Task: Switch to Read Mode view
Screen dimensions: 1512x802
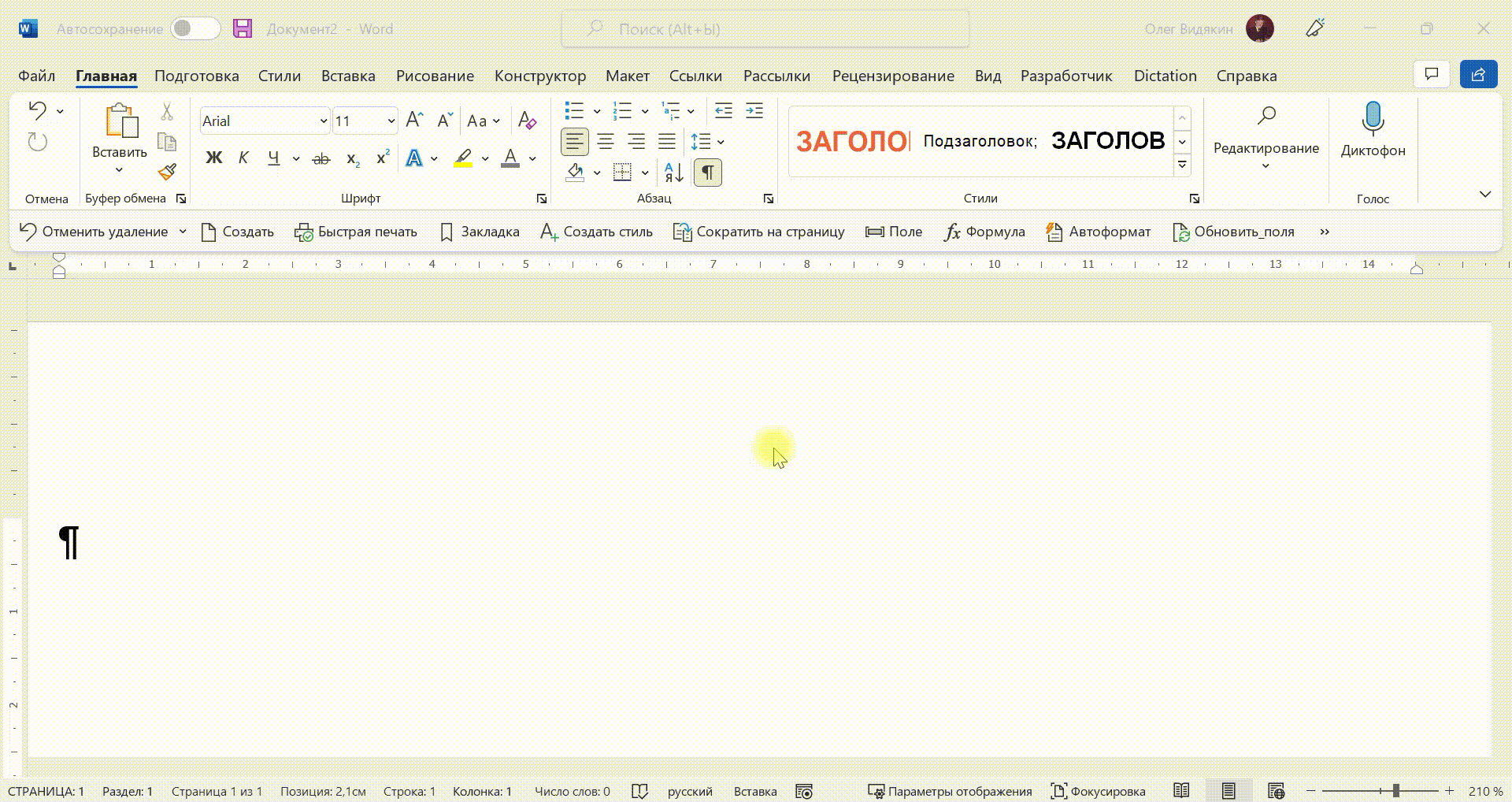Action: (1181, 791)
